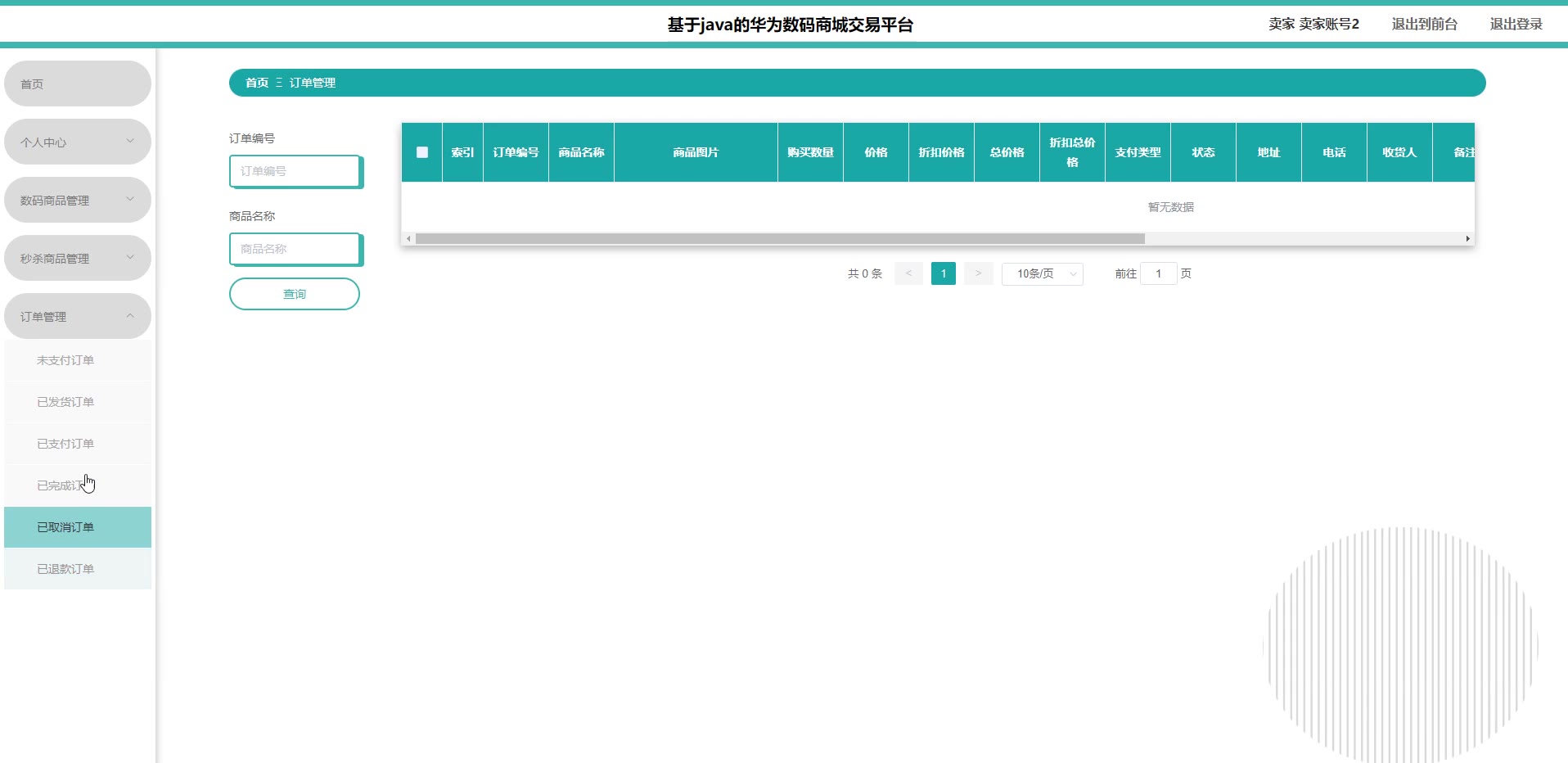1568x763 pixels.
Task: Click the scrollbar right arrow
Action: pos(1467,239)
